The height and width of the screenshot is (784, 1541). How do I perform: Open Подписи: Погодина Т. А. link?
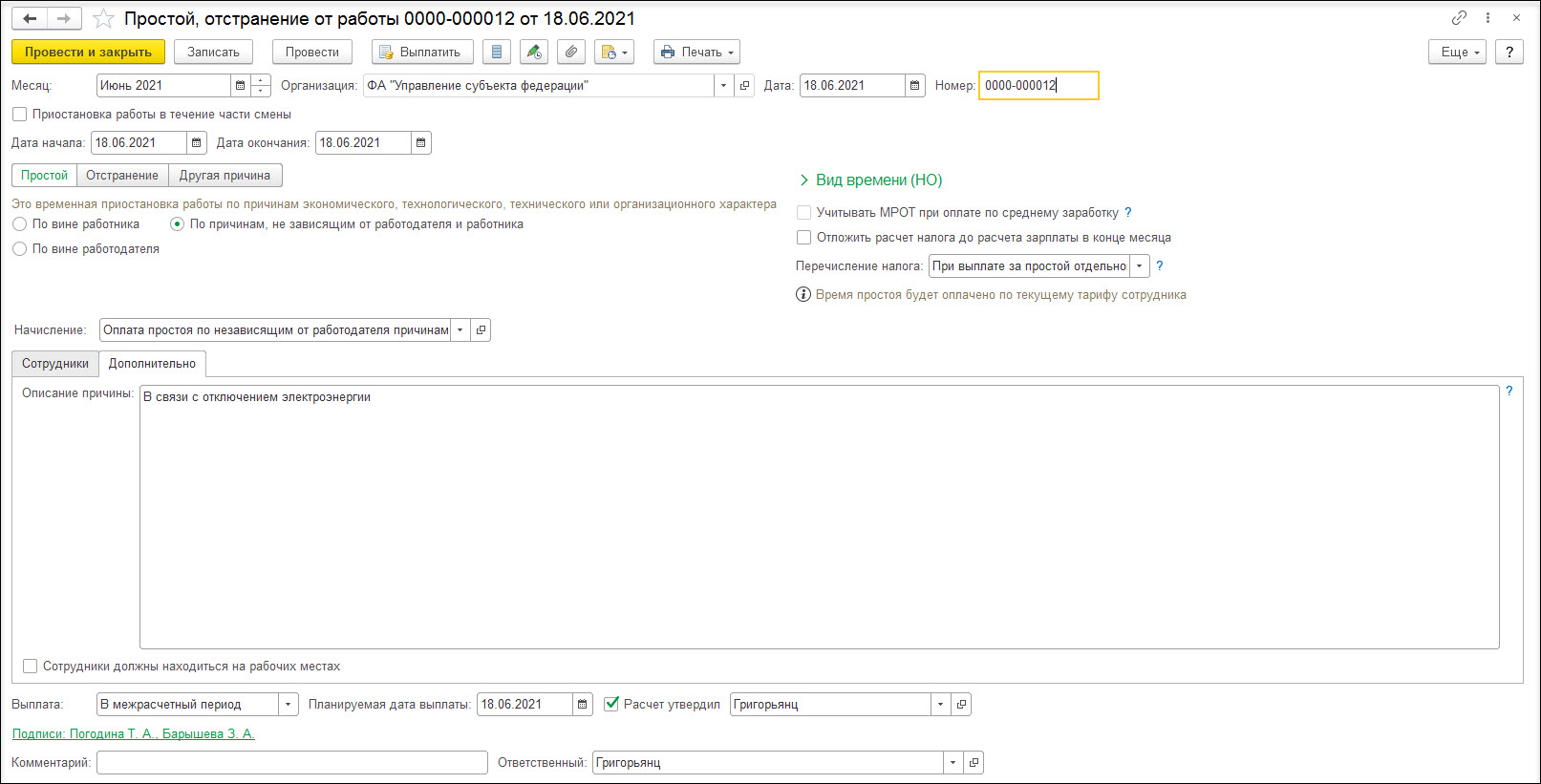(134, 734)
